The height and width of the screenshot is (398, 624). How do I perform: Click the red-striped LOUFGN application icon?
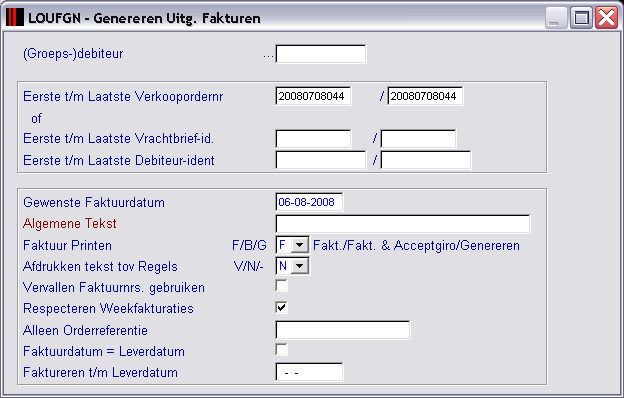pos(15,18)
